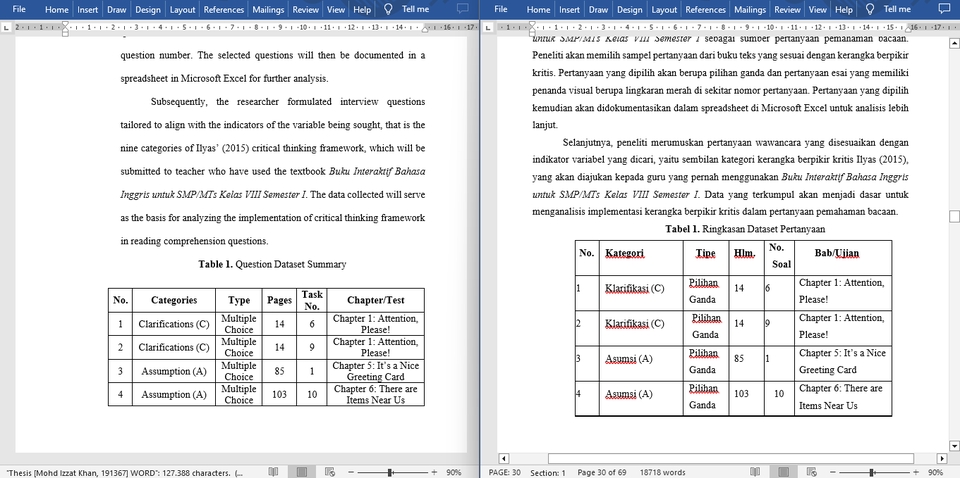Click PAGE: 30 in right status bar
The image size is (960, 478).
click(x=504, y=472)
